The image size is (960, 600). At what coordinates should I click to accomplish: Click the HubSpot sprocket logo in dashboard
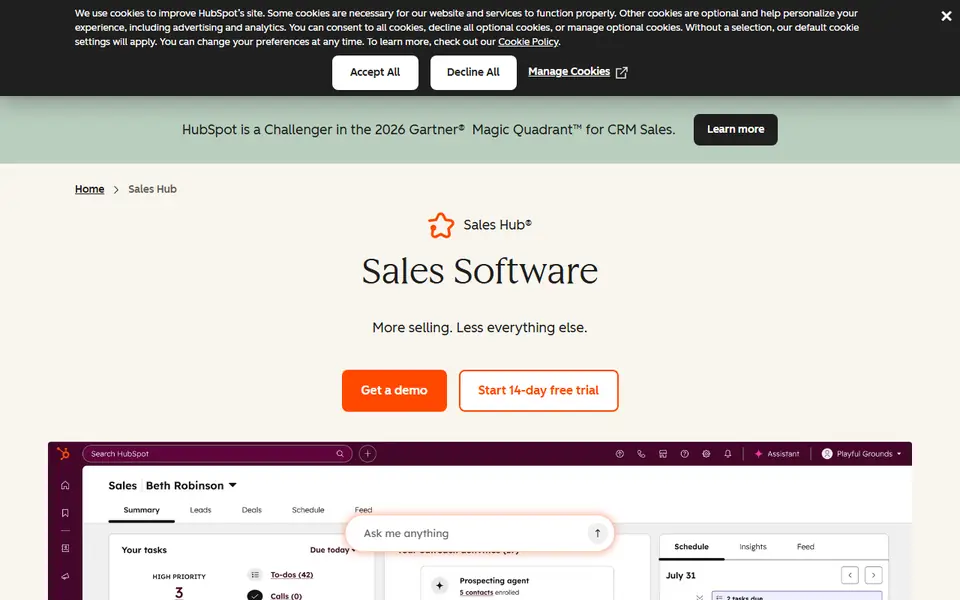[x=64, y=454]
